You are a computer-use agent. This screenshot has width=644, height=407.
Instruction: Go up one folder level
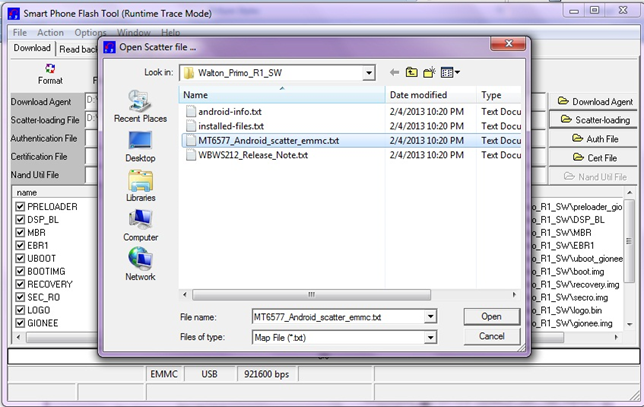412,73
